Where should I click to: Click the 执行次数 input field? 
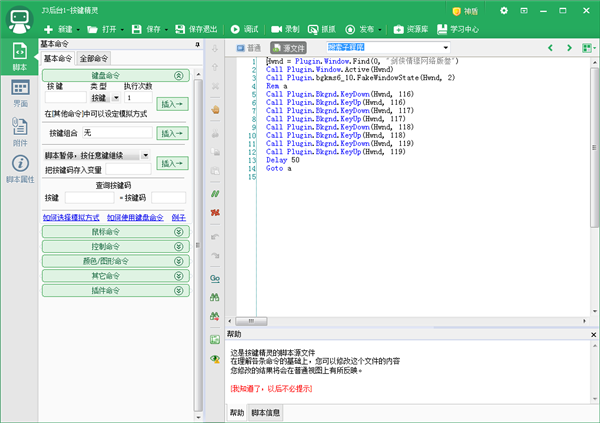[138, 98]
